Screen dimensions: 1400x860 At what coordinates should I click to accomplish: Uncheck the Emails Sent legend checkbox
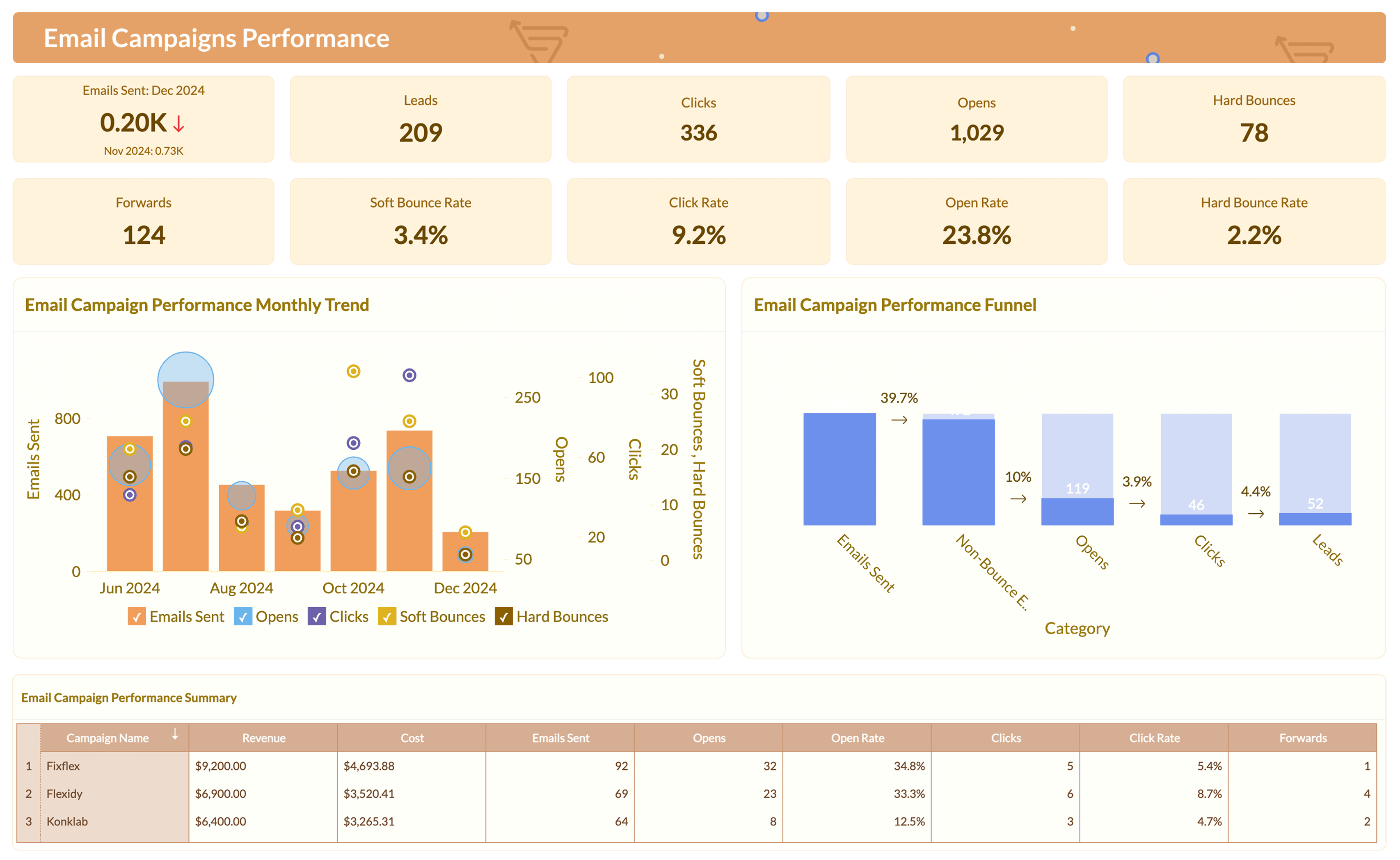[x=137, y=617]
